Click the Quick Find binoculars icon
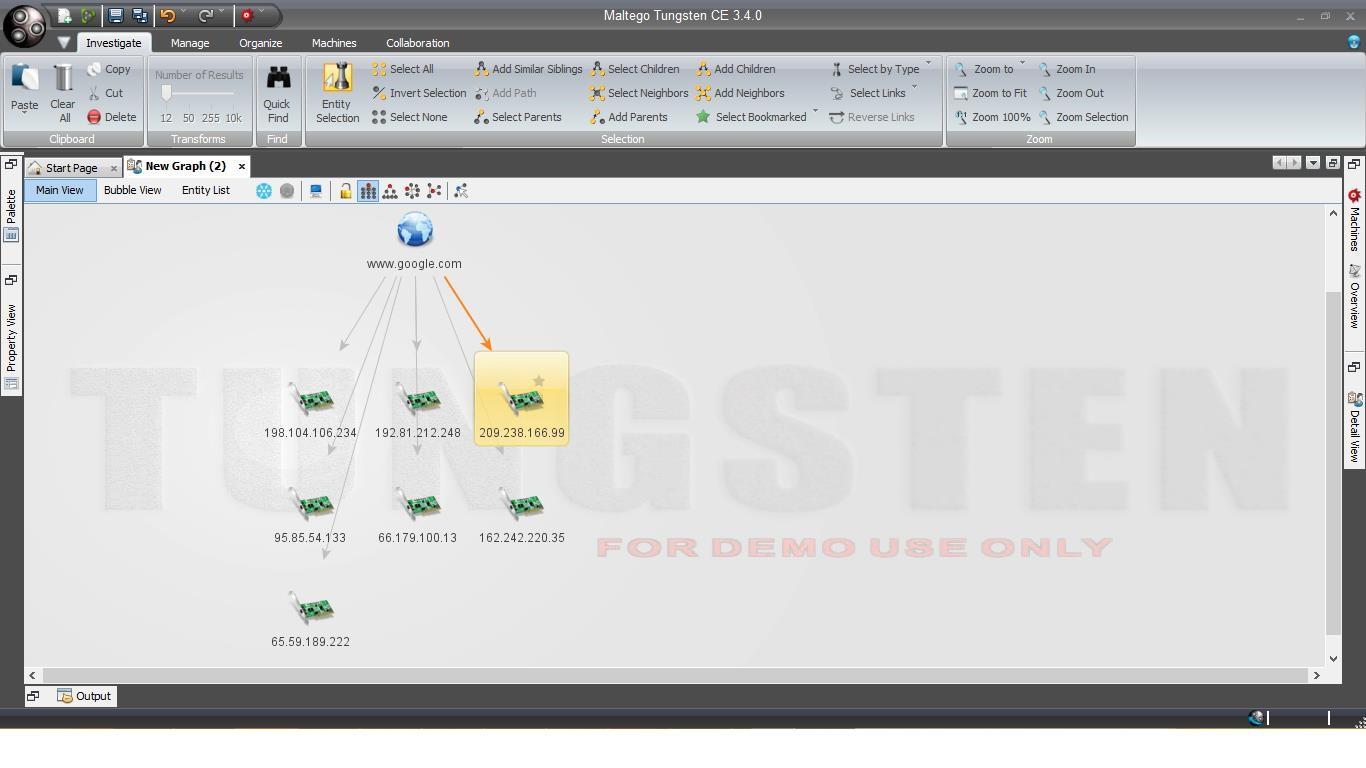 coord(277,78)
